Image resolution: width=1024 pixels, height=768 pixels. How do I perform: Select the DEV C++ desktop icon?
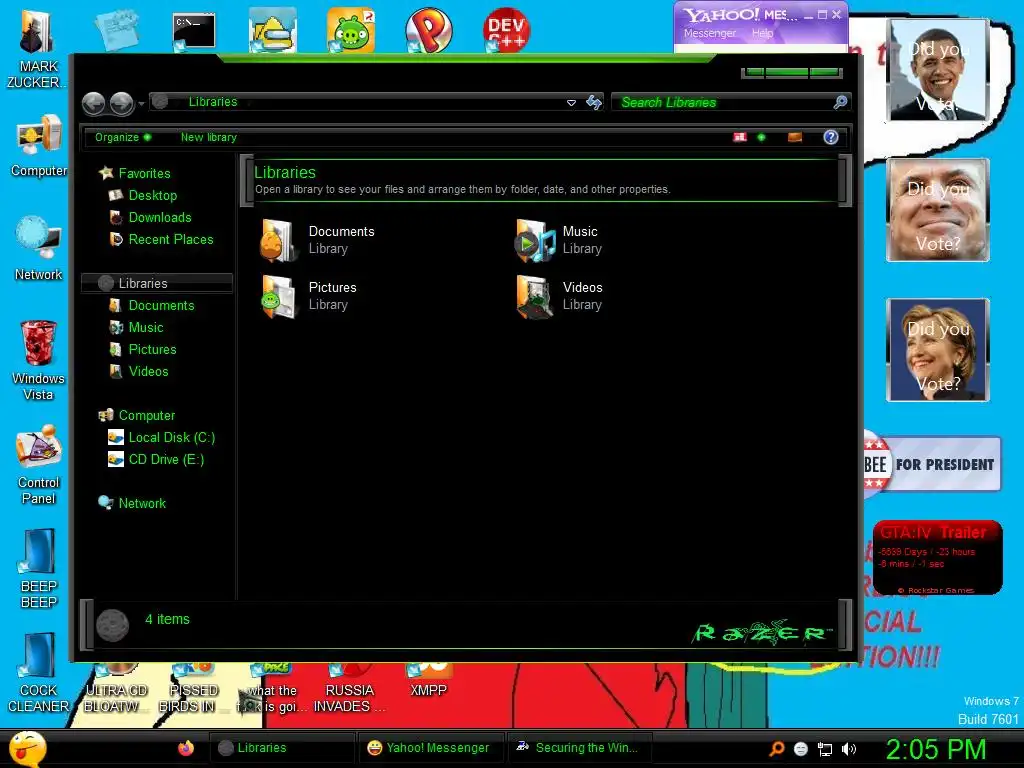click(x=506, y=30)
